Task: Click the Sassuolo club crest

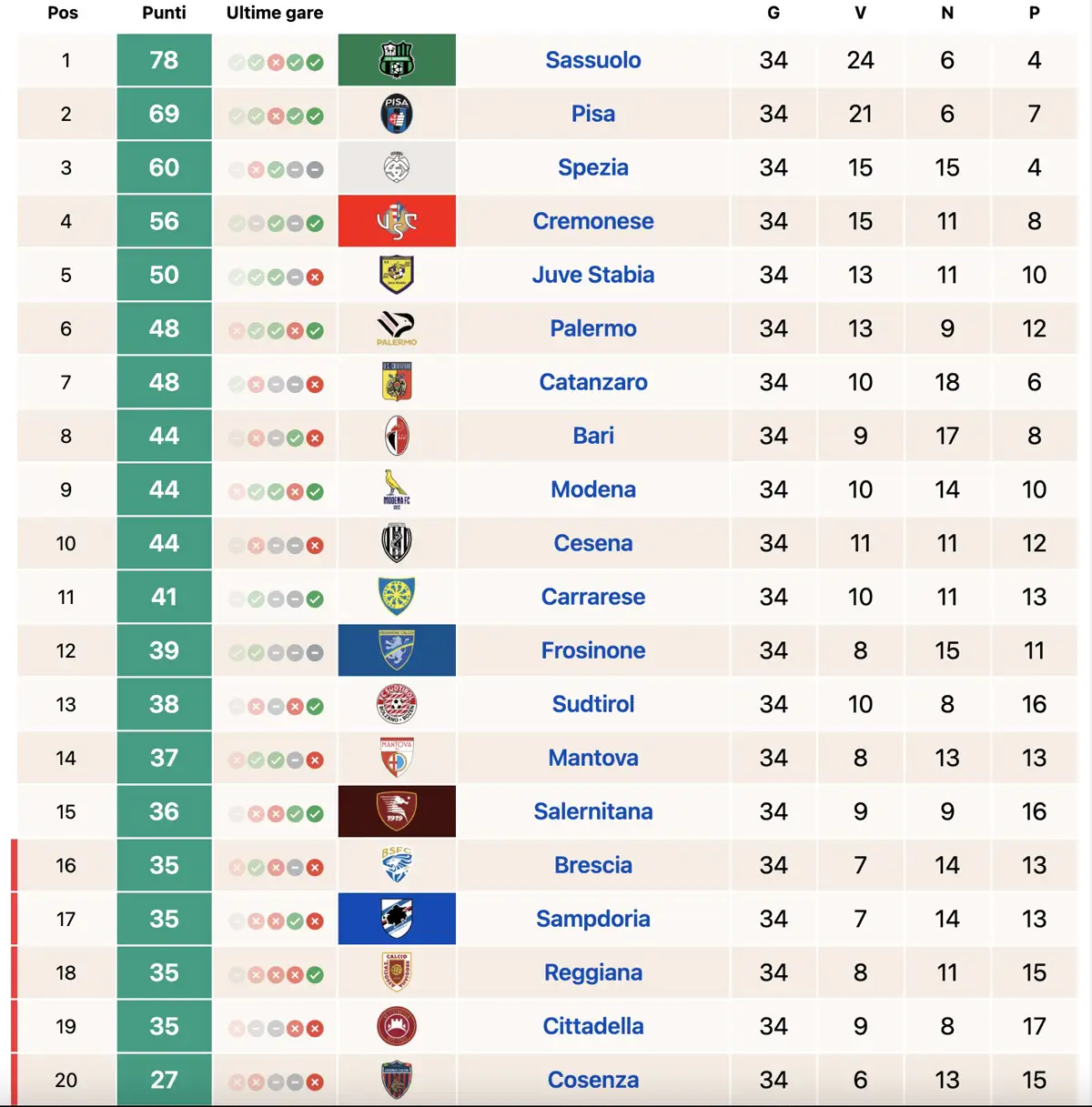Action: [x=397, y=60]
